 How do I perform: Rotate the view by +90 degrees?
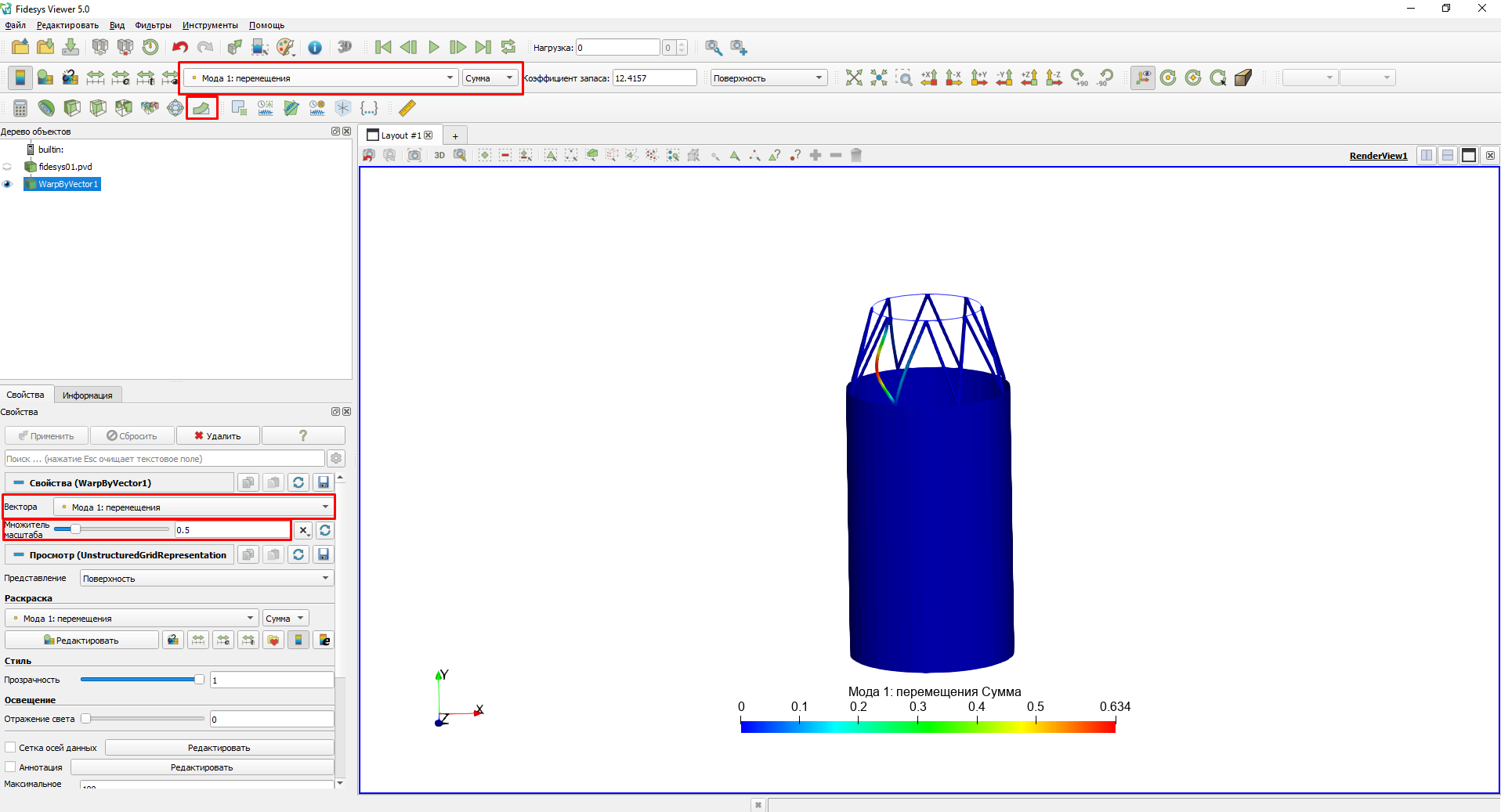pyautogui.click(x=1080, y=78)
